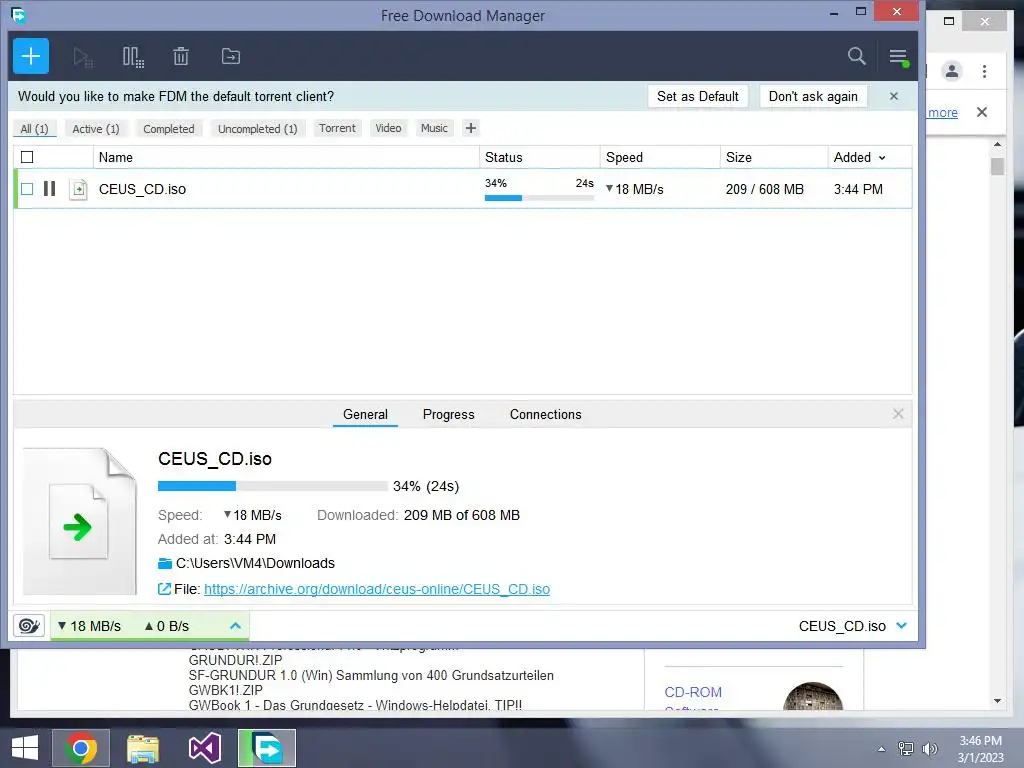Viewport: 1024px width, 768px height.
Task: Click the 34% progress bar in Status column
Action: [x=539, y=198]
